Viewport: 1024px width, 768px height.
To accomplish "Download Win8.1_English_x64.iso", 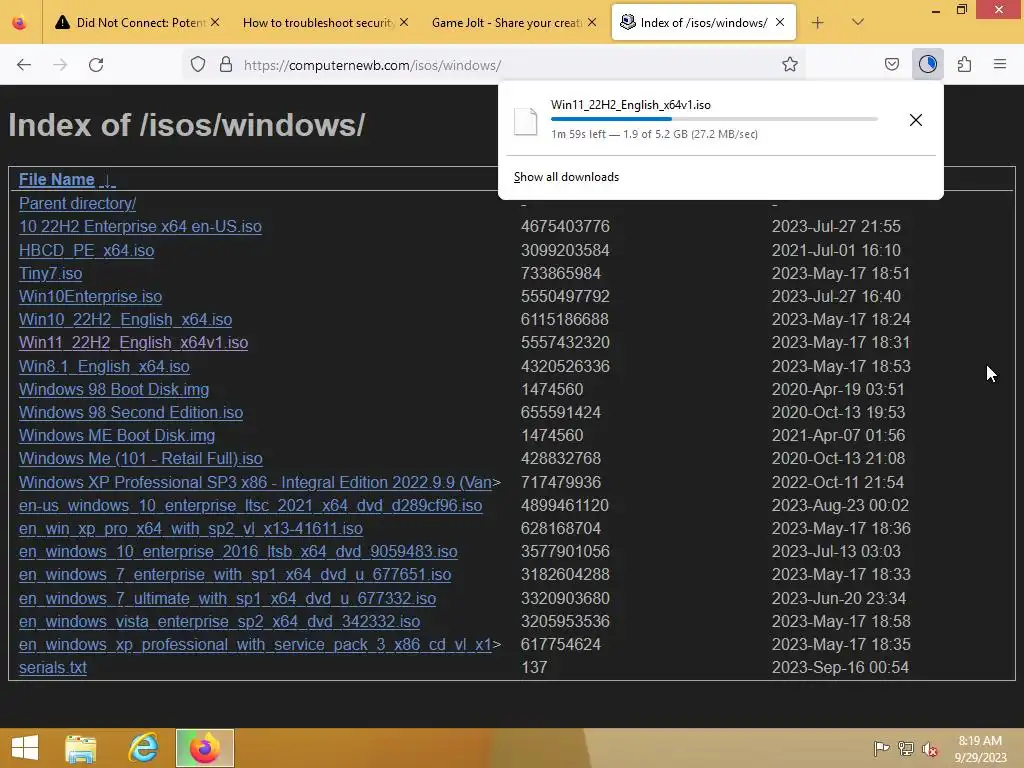I will tap(104, 366).
